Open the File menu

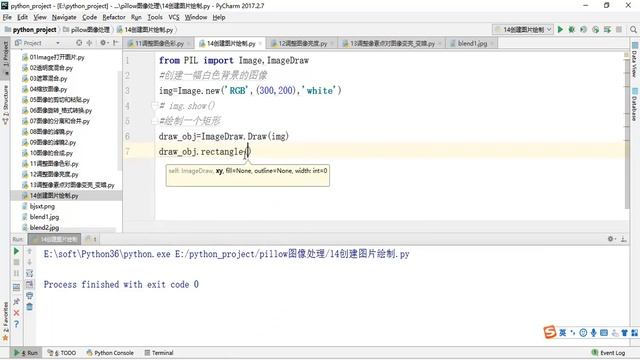(7, 17)
